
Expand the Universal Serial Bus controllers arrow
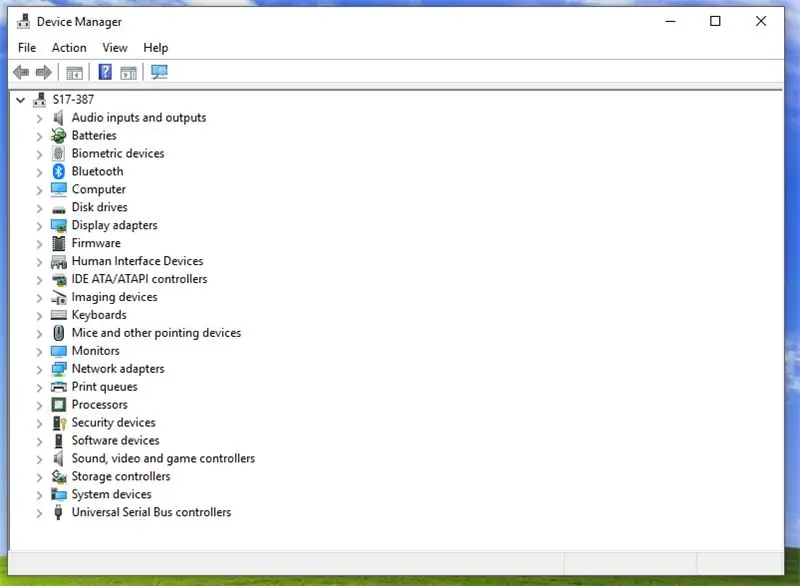click(x=39, y=513)
